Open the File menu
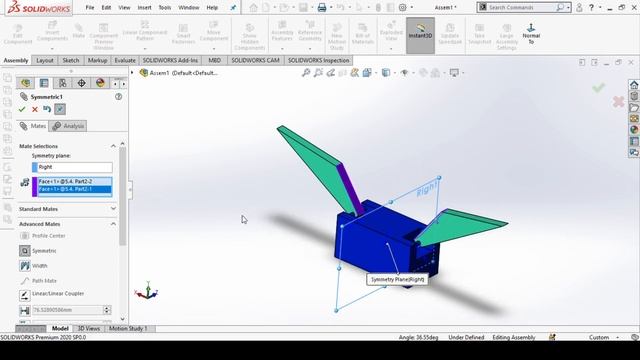Image resolution: width=640 pixels, height=360 pixels. tap(90, 7)
